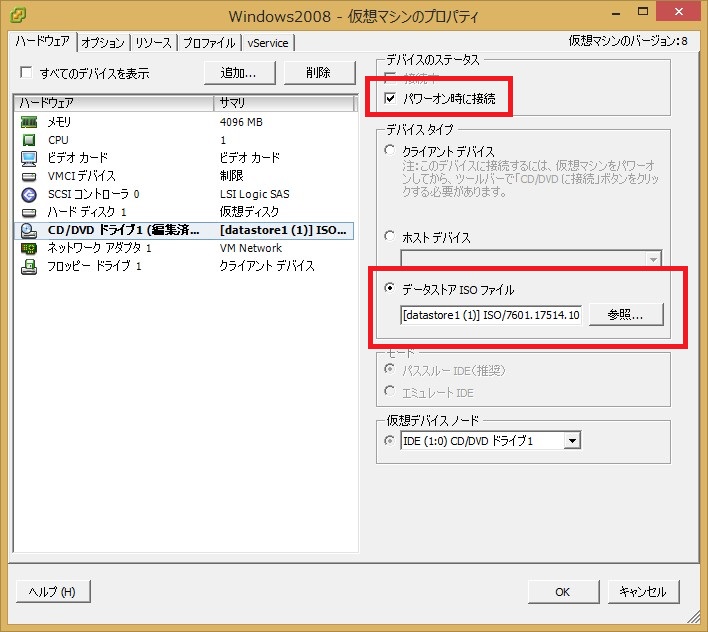Select ホスト デバイス radio button

(x=390, y=236)
